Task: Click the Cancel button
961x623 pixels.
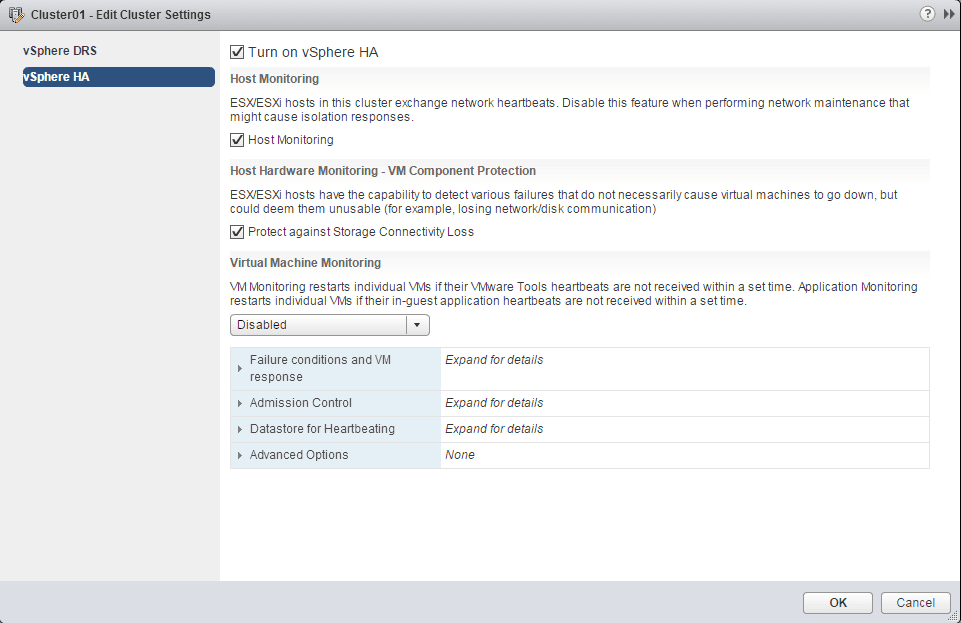Action: pyautogui.click(x=915, y=602)
